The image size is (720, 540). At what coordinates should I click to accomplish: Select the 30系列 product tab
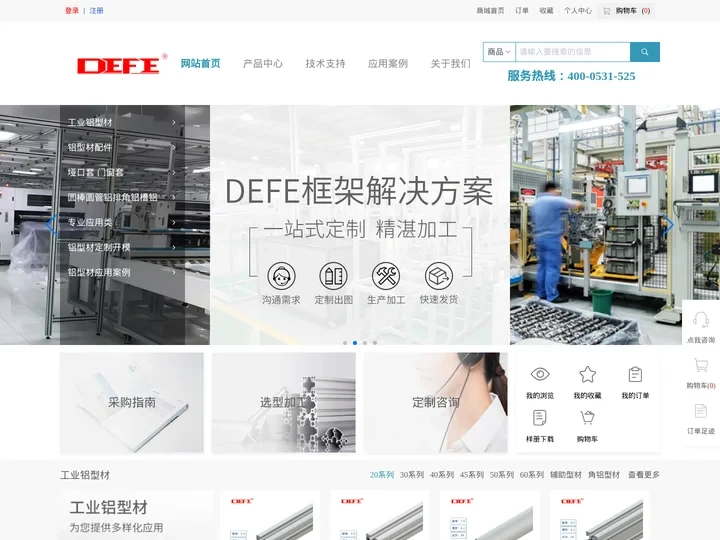pos(412,475)
